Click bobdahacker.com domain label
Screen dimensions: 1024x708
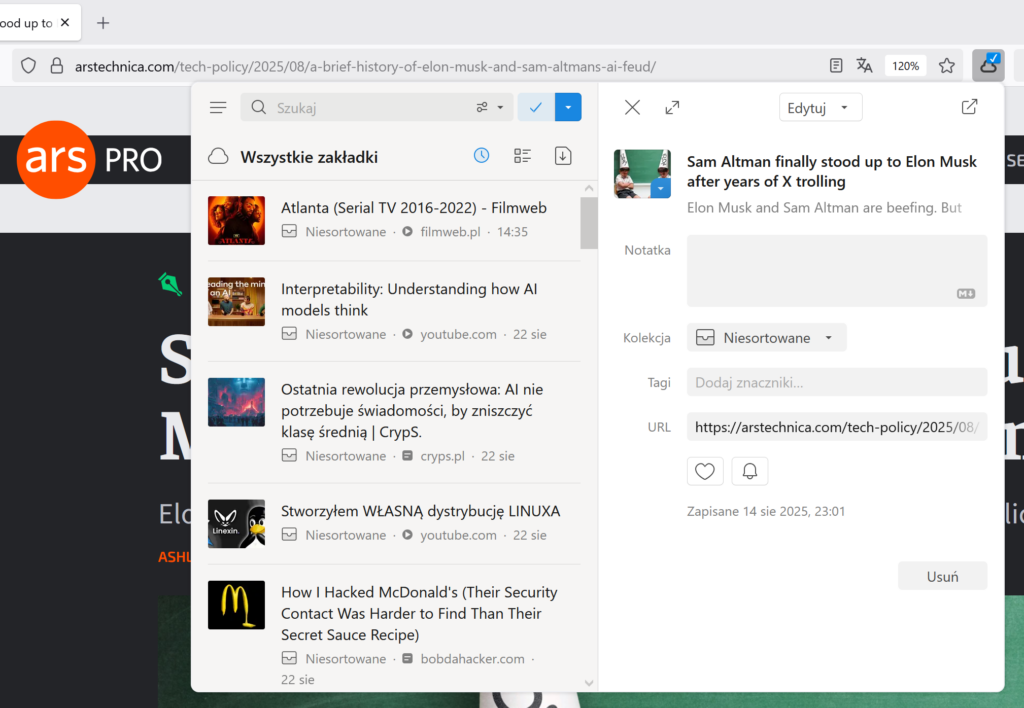472,659
